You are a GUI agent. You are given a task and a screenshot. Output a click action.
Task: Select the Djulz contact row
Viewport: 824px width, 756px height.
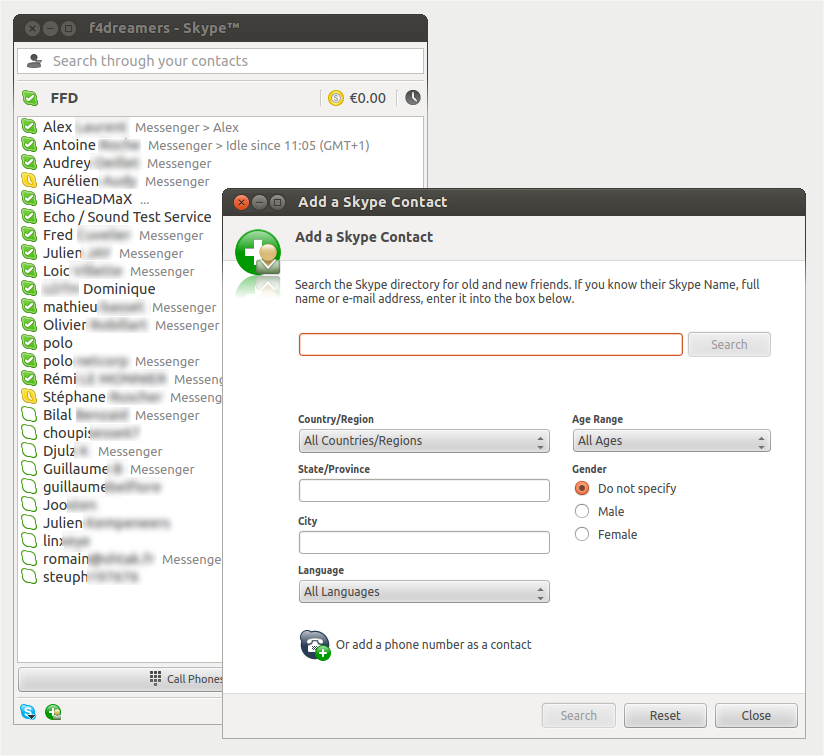coord(121,451)
